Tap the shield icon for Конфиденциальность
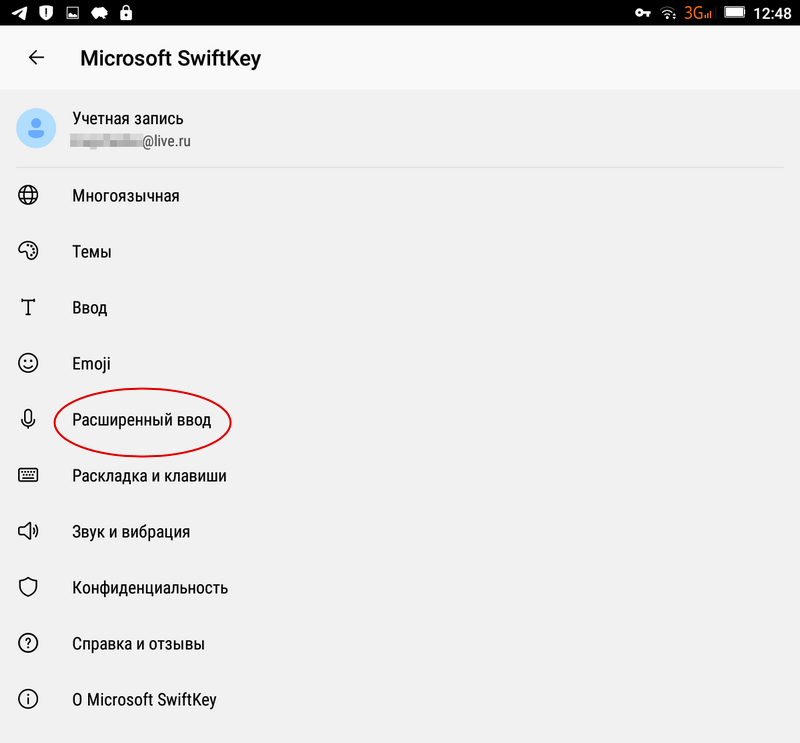 (28, 587)
